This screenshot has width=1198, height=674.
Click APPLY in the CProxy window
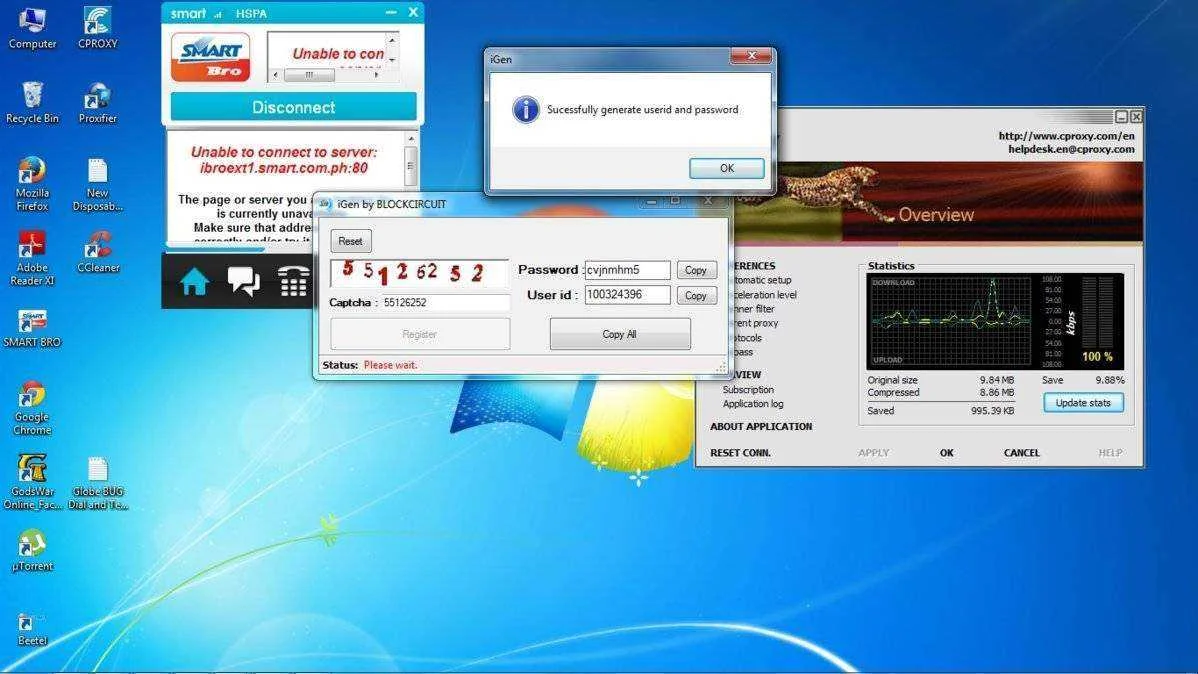pos(873,452)
